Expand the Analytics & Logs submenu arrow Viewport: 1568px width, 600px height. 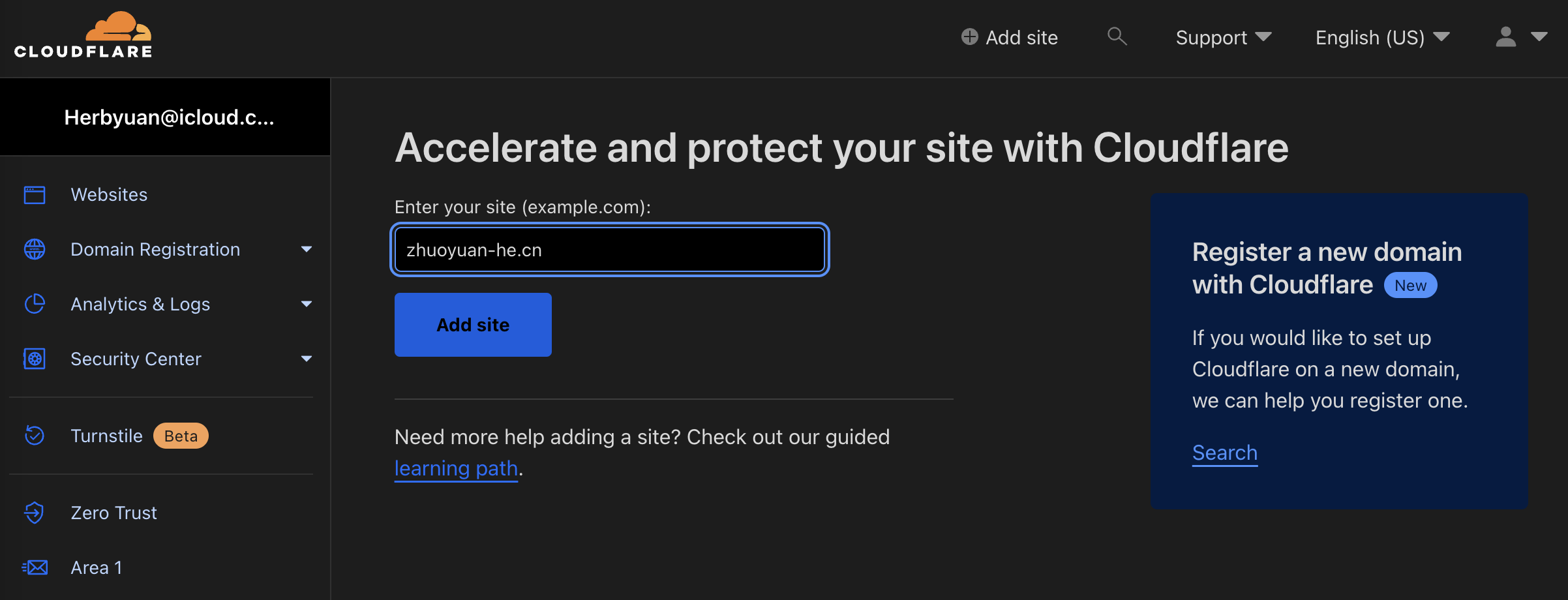click(x=307, y=304)
